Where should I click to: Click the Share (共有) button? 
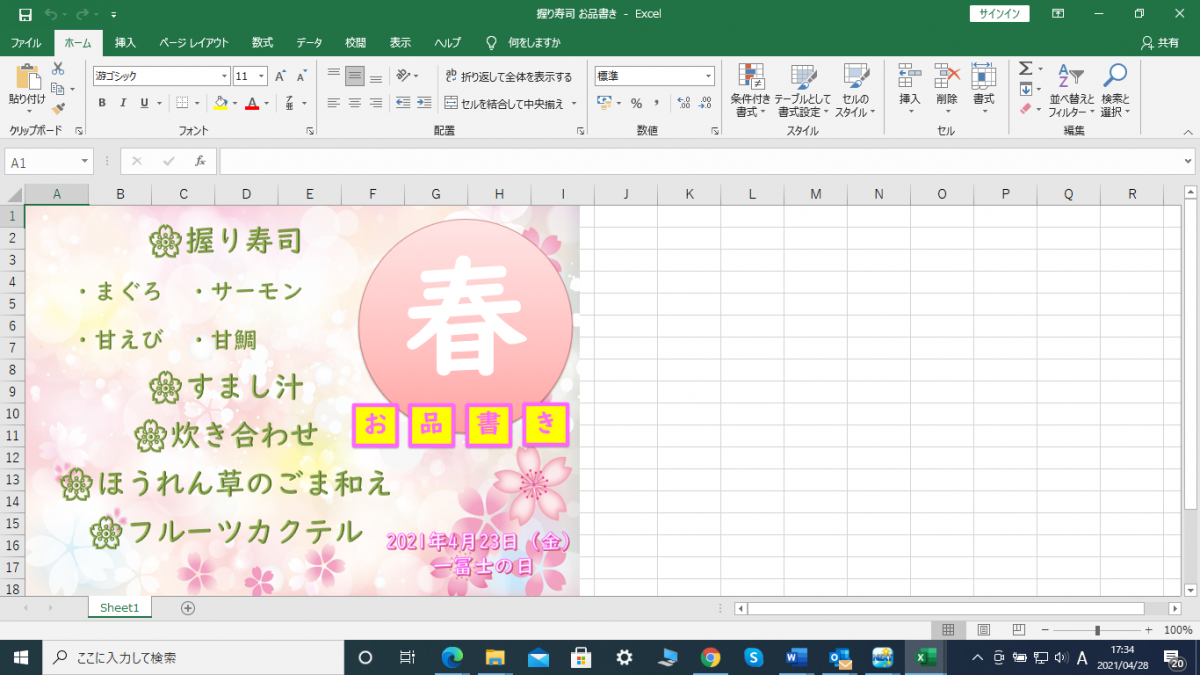tap(1160, 43)
